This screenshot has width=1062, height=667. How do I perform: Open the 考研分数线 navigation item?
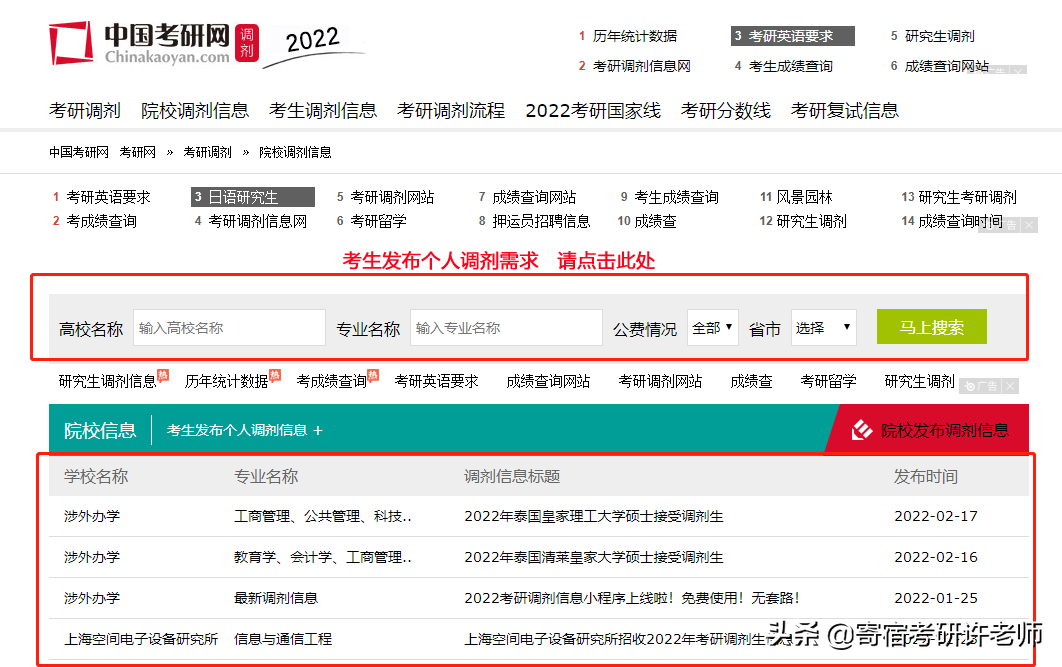tap(726, 110)
